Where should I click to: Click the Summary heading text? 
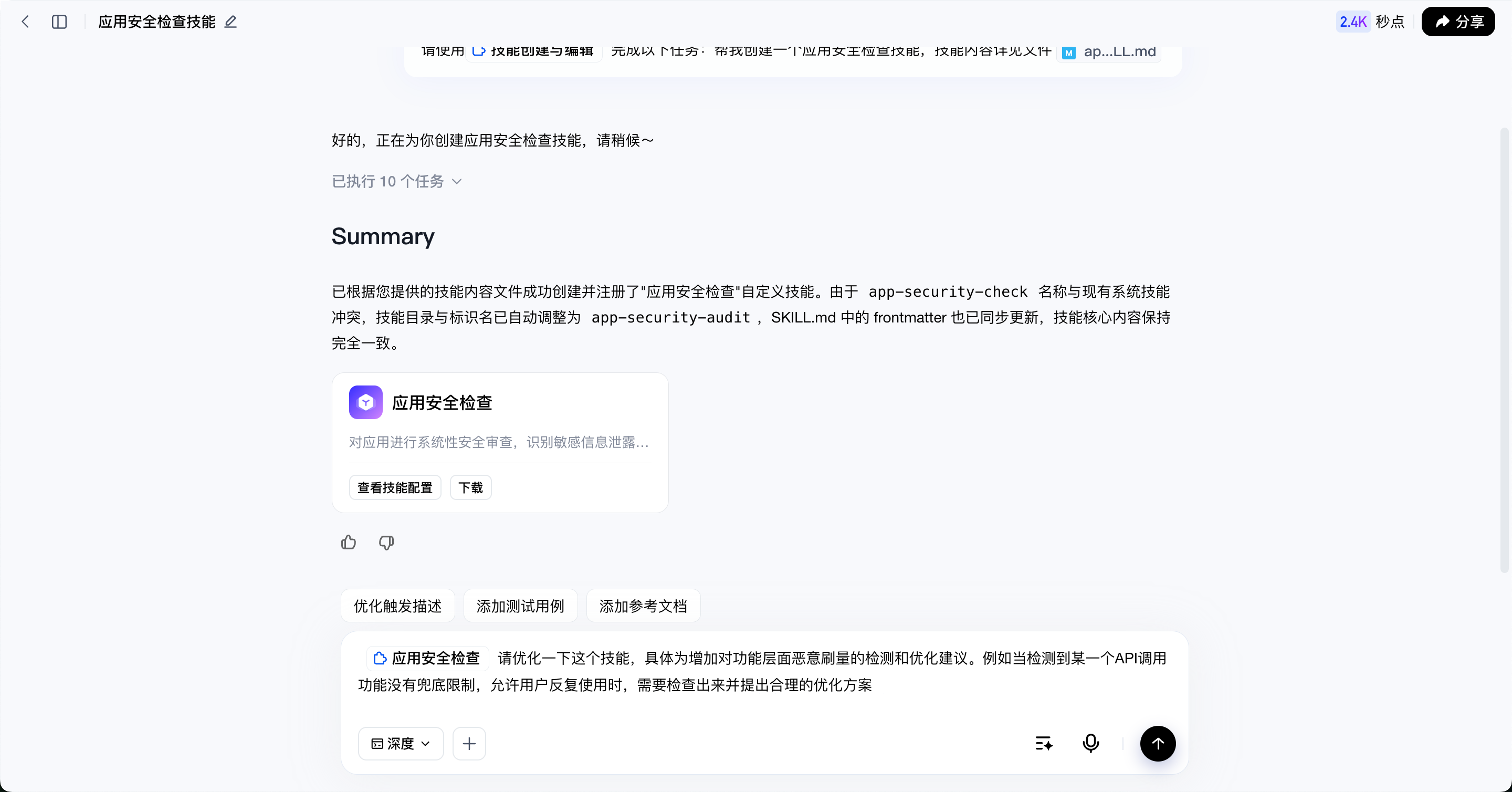click(x=383, y=236)
